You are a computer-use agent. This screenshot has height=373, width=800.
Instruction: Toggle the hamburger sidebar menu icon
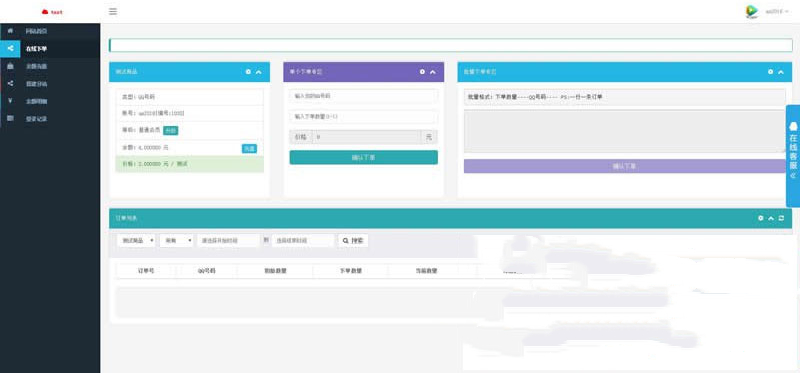point(113,11)
